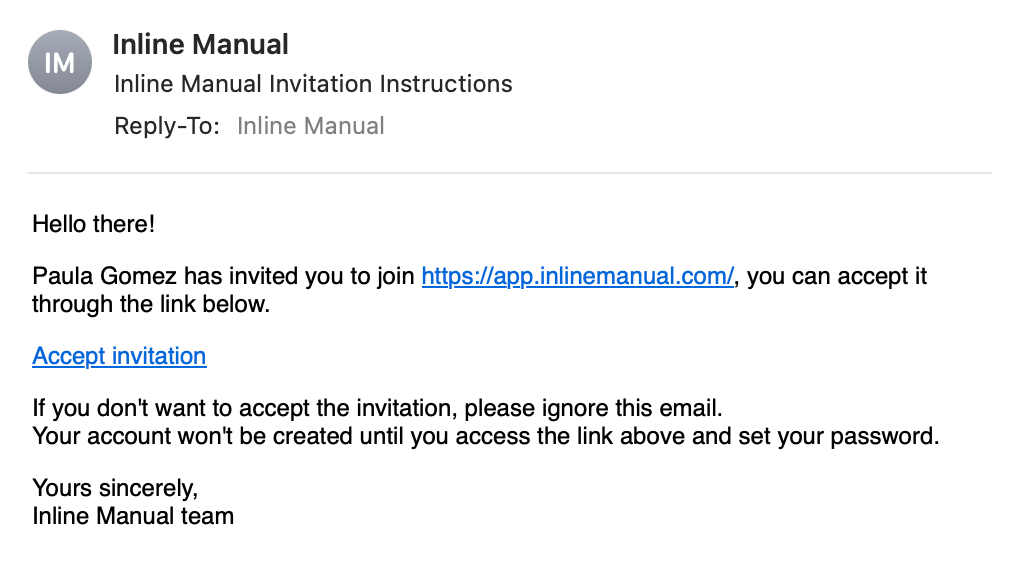Click the Inline Manual team signature
1018x562 pixels.
click(x=133, y=516)
